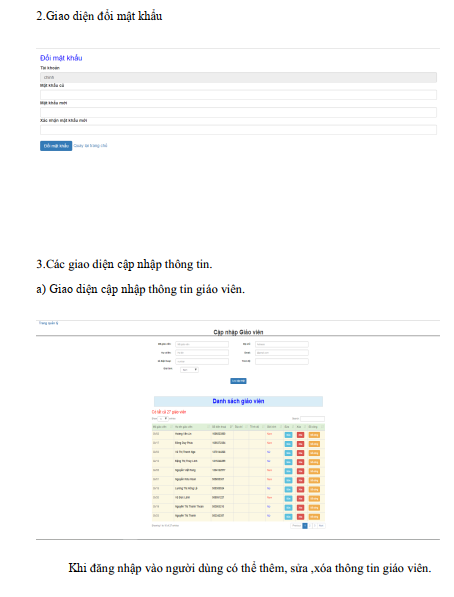Open the Trang quản lý link
Screen dimensions: 454x597
point(48,323)
